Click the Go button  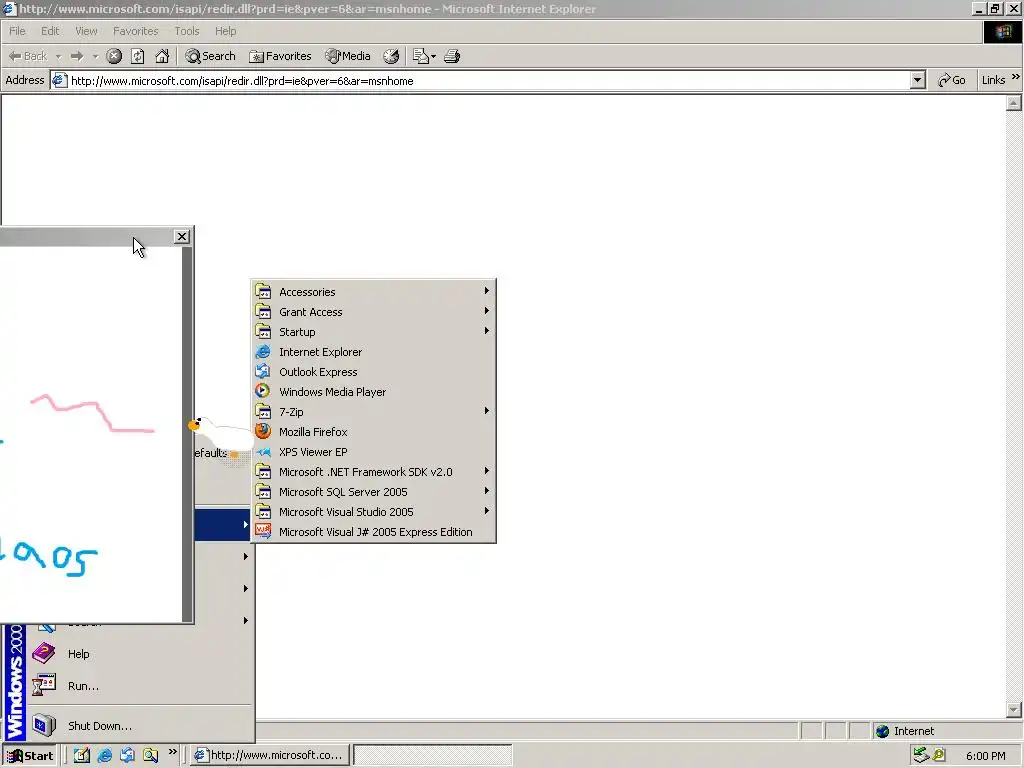coord(952,80)
